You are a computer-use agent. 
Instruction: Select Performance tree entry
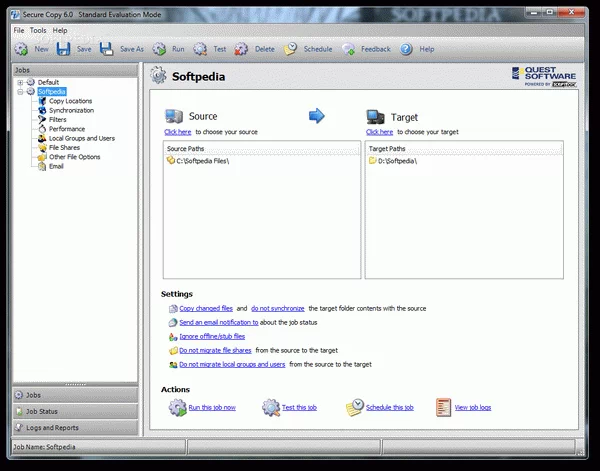point(67,129)
